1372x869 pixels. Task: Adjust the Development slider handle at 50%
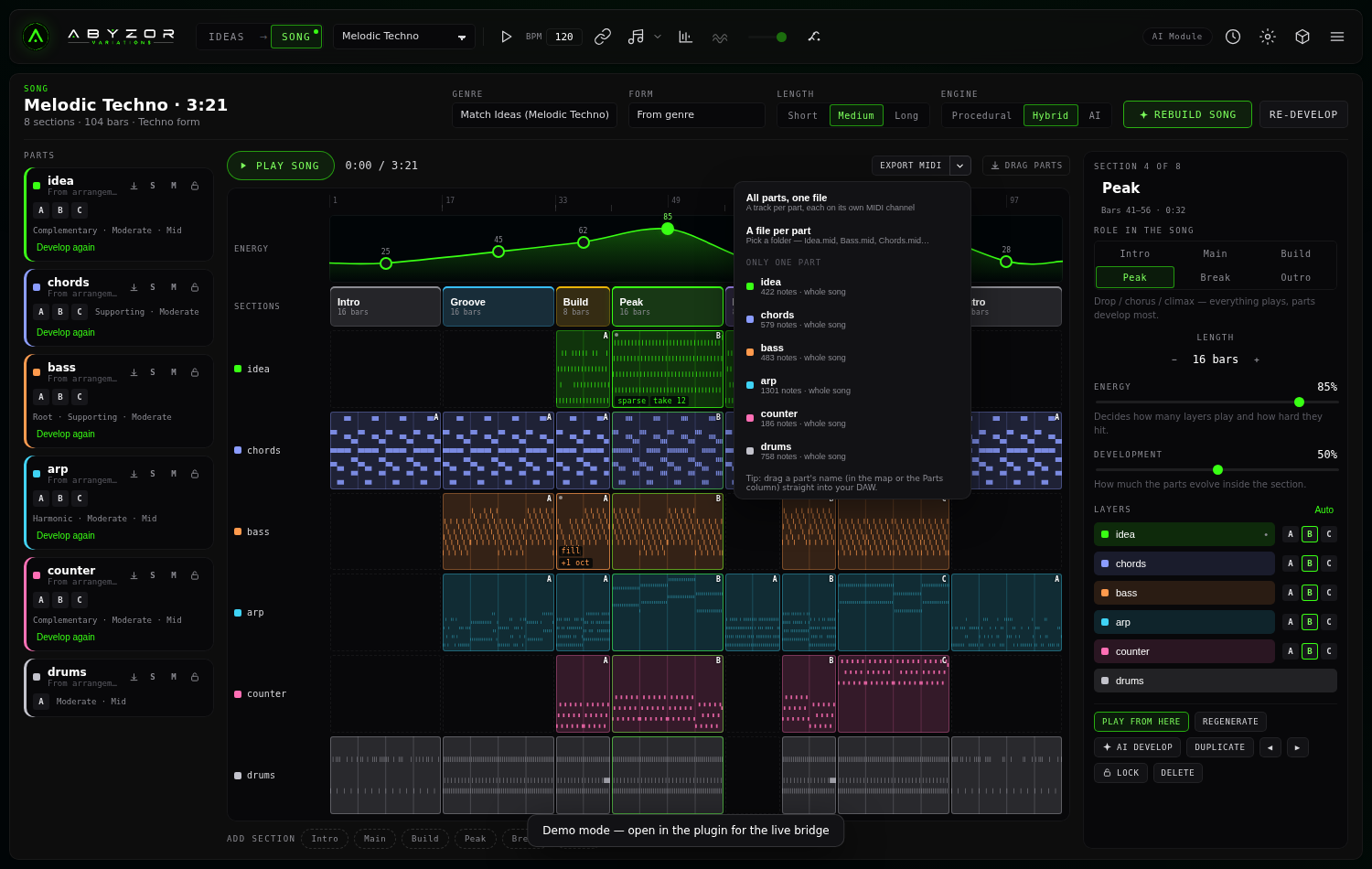pyautogui.click(x=1217, y=470)
